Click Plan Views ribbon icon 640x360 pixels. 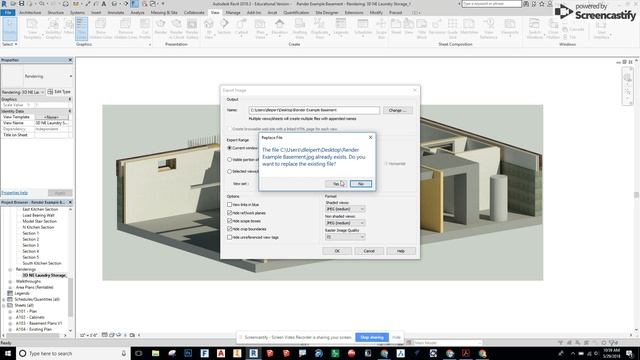(x=260, y=29)
